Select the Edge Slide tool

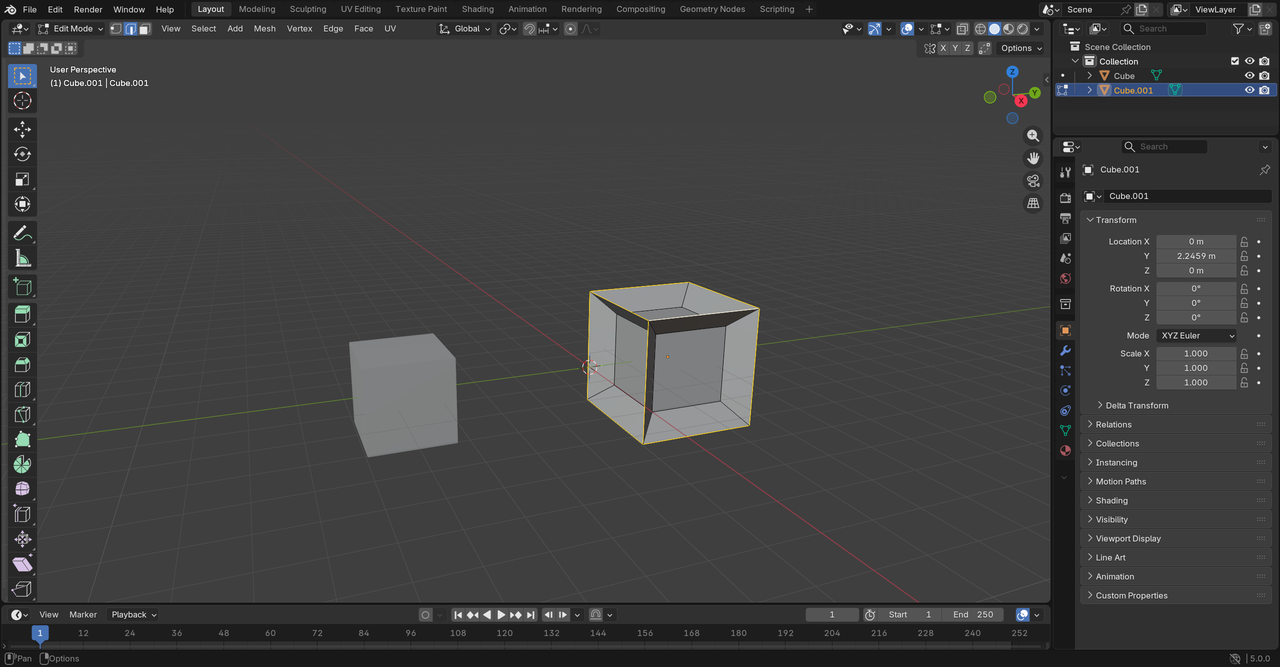22,514
